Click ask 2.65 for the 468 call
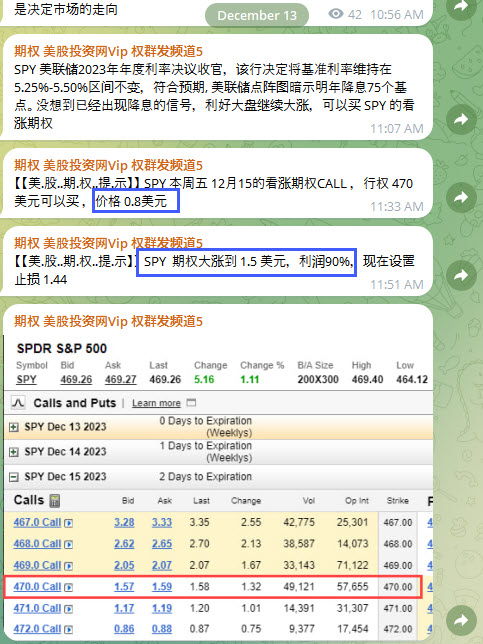Screen dimensions: 483x644 162,544
